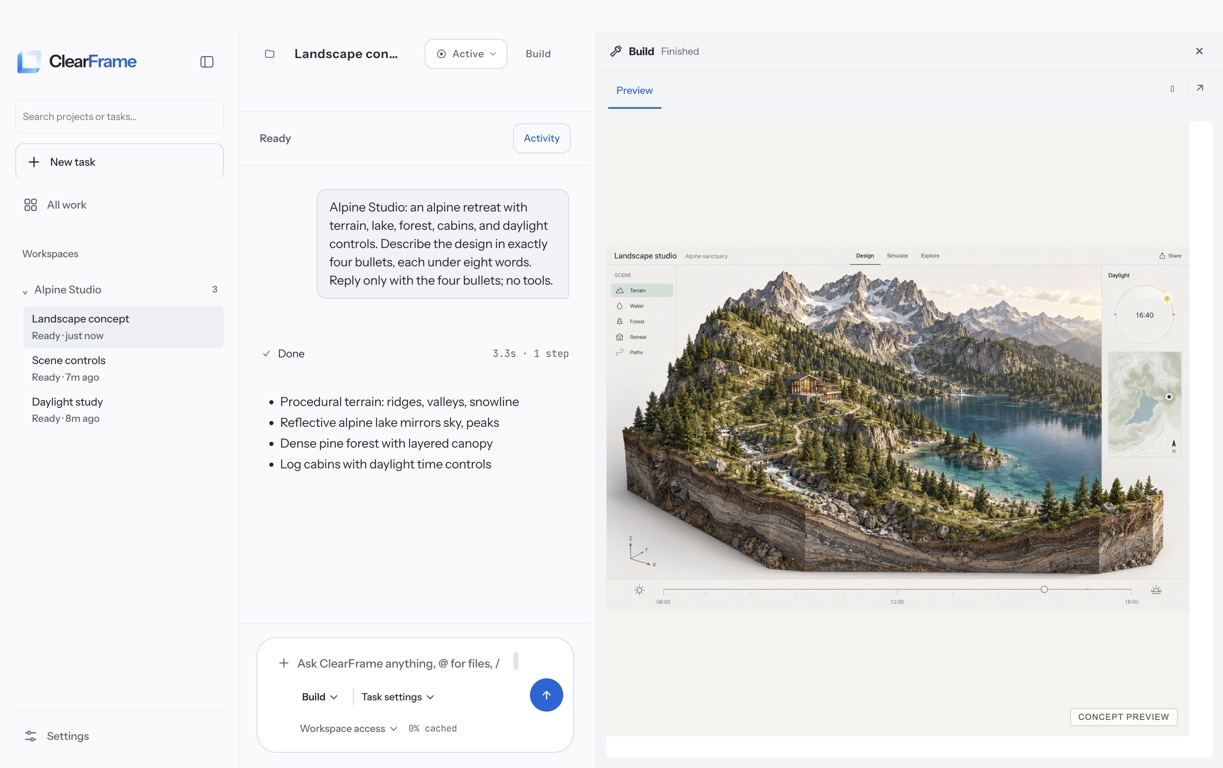
Task: Open the Scene controls task
Action: point(123,368)
